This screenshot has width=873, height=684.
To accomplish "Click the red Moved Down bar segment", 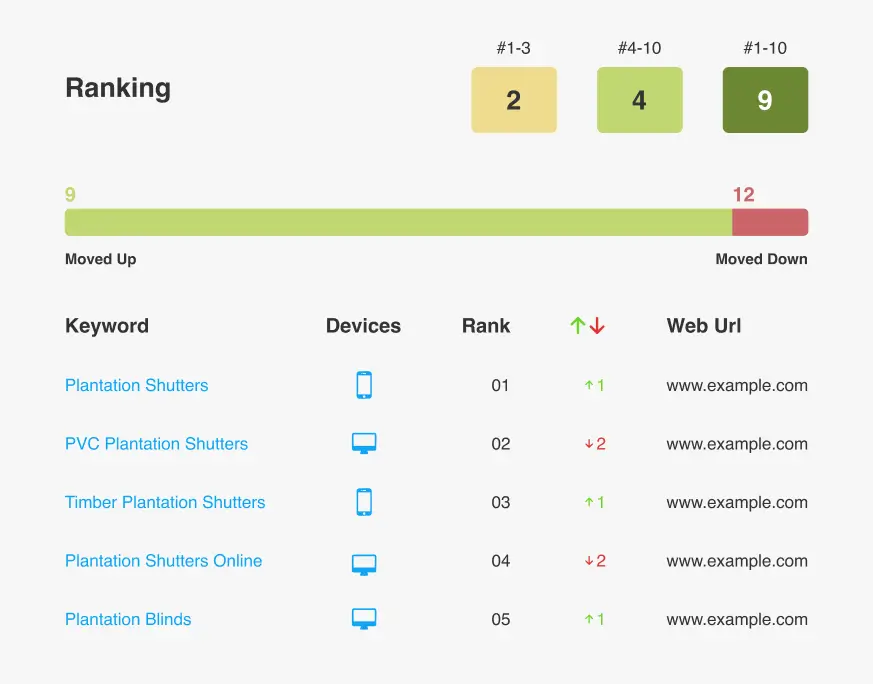I will coord(770,222).
